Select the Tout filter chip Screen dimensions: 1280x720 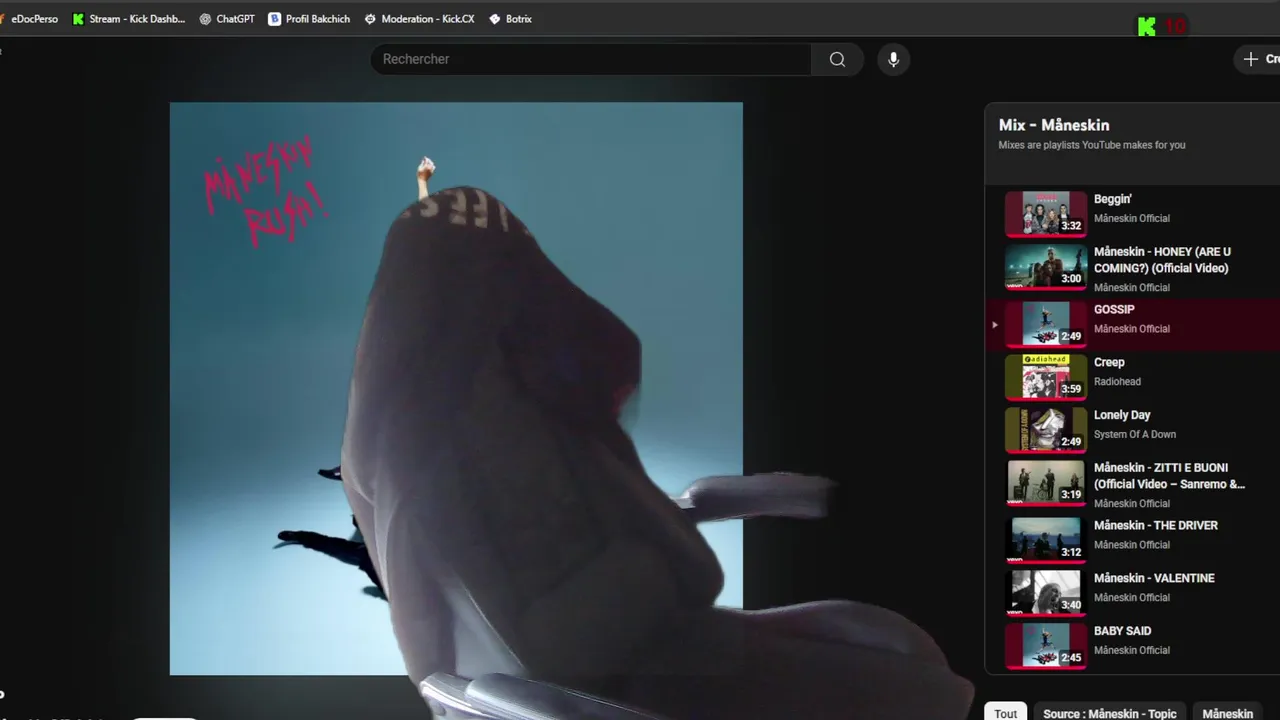click(1006, 713)
